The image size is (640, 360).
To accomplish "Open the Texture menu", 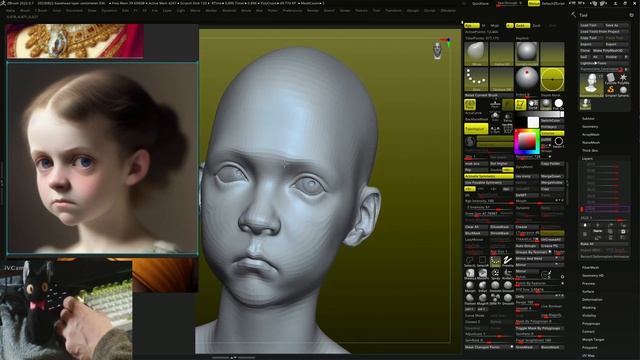I will [x=361, y=11].
